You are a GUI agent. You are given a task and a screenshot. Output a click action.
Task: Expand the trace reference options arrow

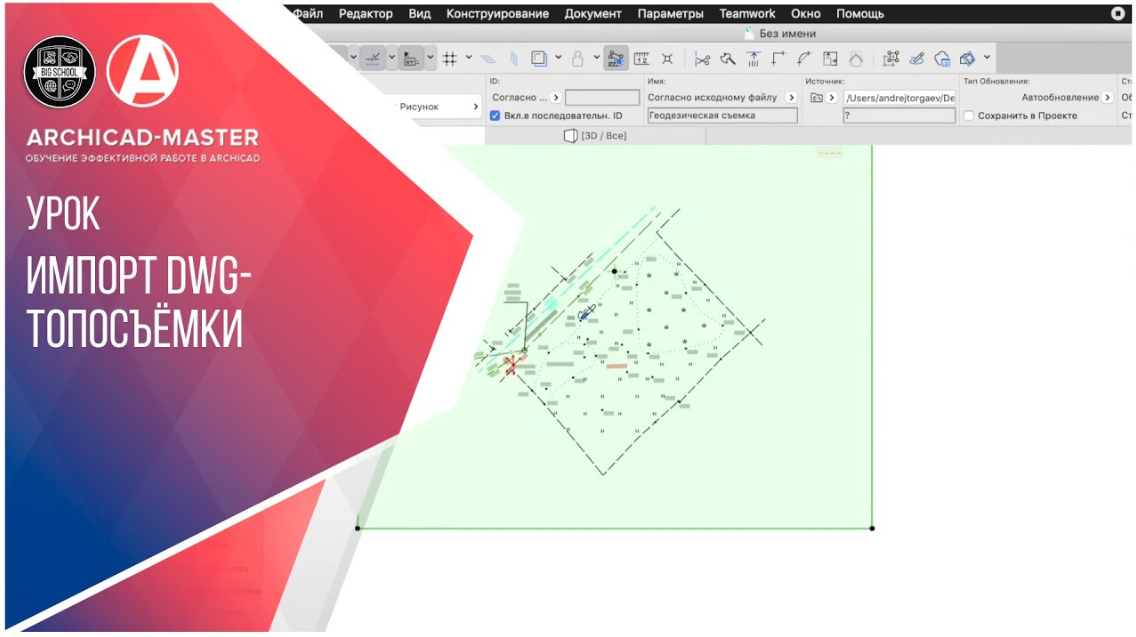pos(558,57)
